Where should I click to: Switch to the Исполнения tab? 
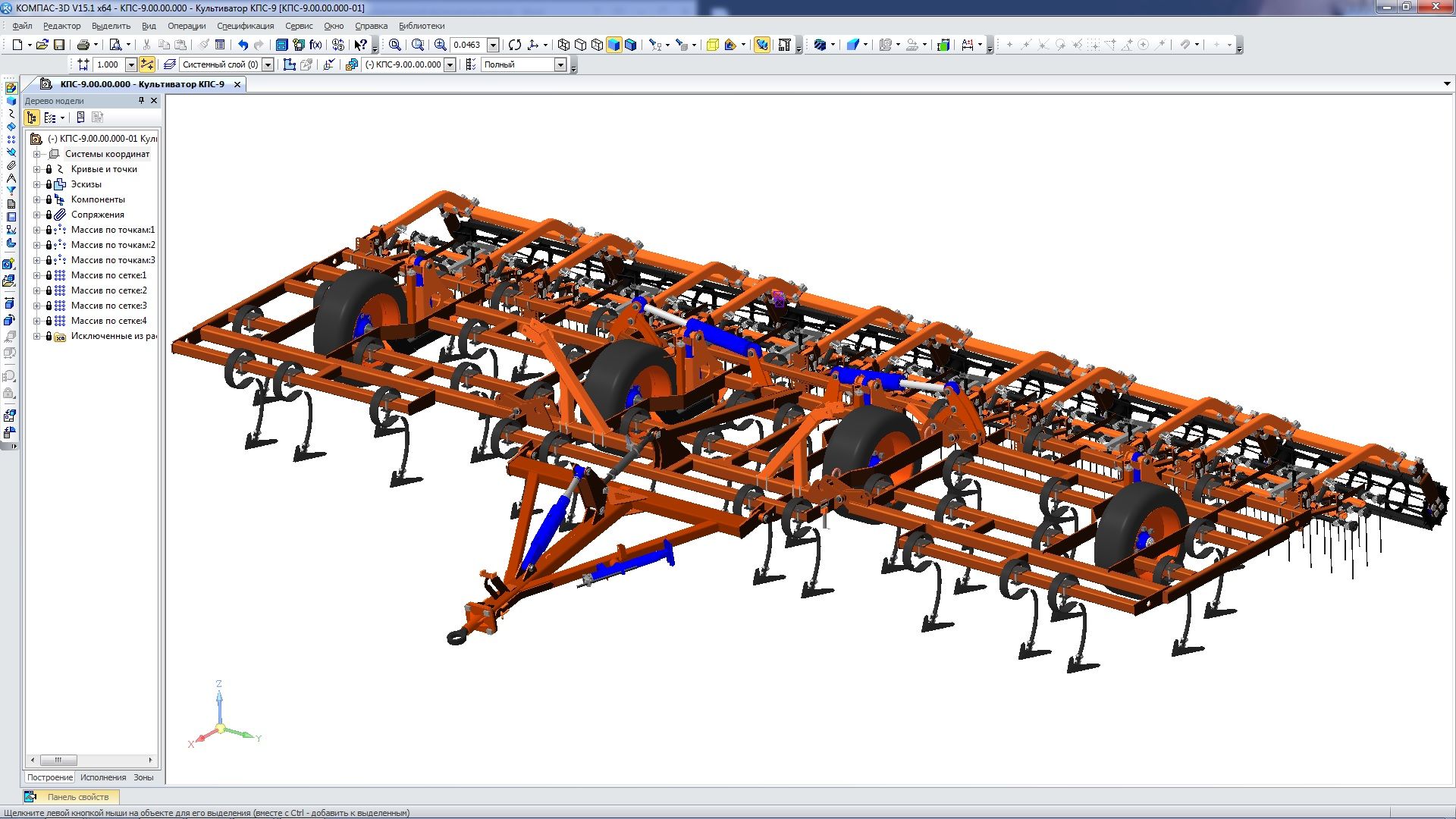coord(103,777)
